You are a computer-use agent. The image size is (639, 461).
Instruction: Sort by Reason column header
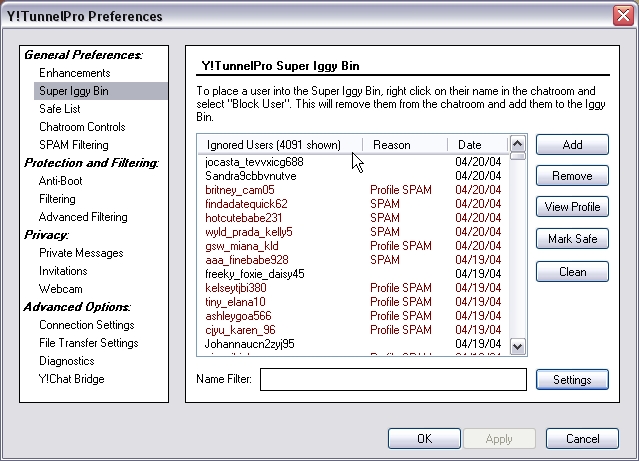coord(405,145)
